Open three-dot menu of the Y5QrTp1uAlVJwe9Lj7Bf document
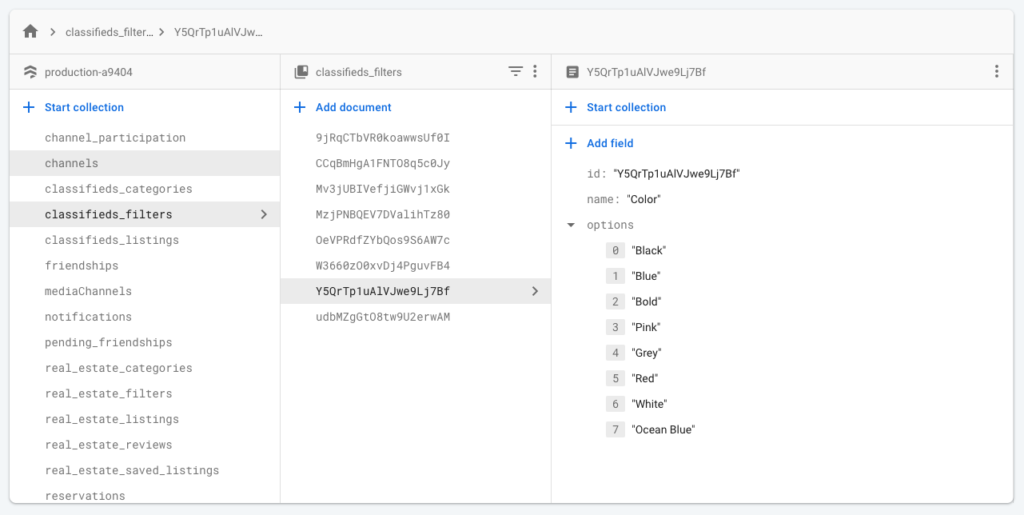 tap(997, 72)
